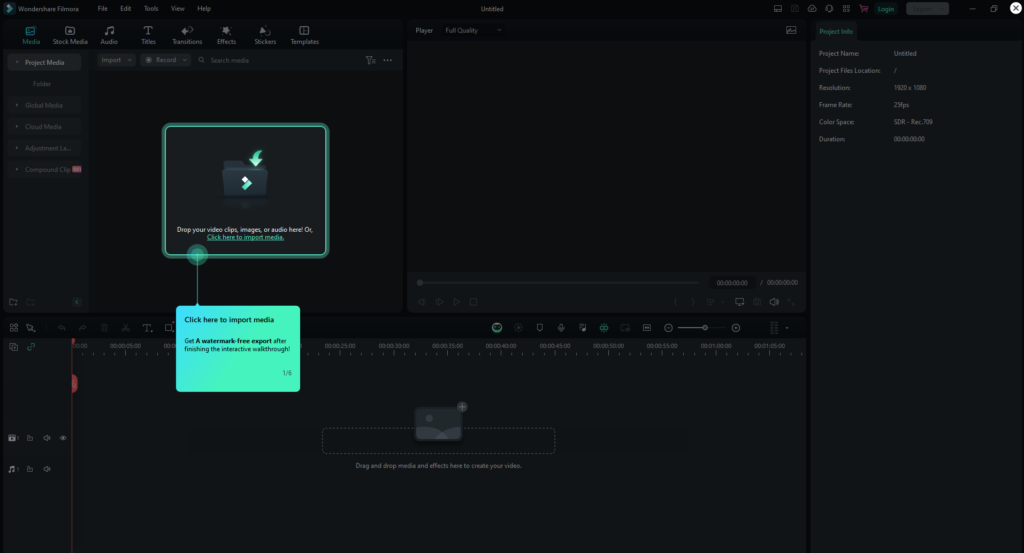Open the Titles tab

(x=148, y=35)
